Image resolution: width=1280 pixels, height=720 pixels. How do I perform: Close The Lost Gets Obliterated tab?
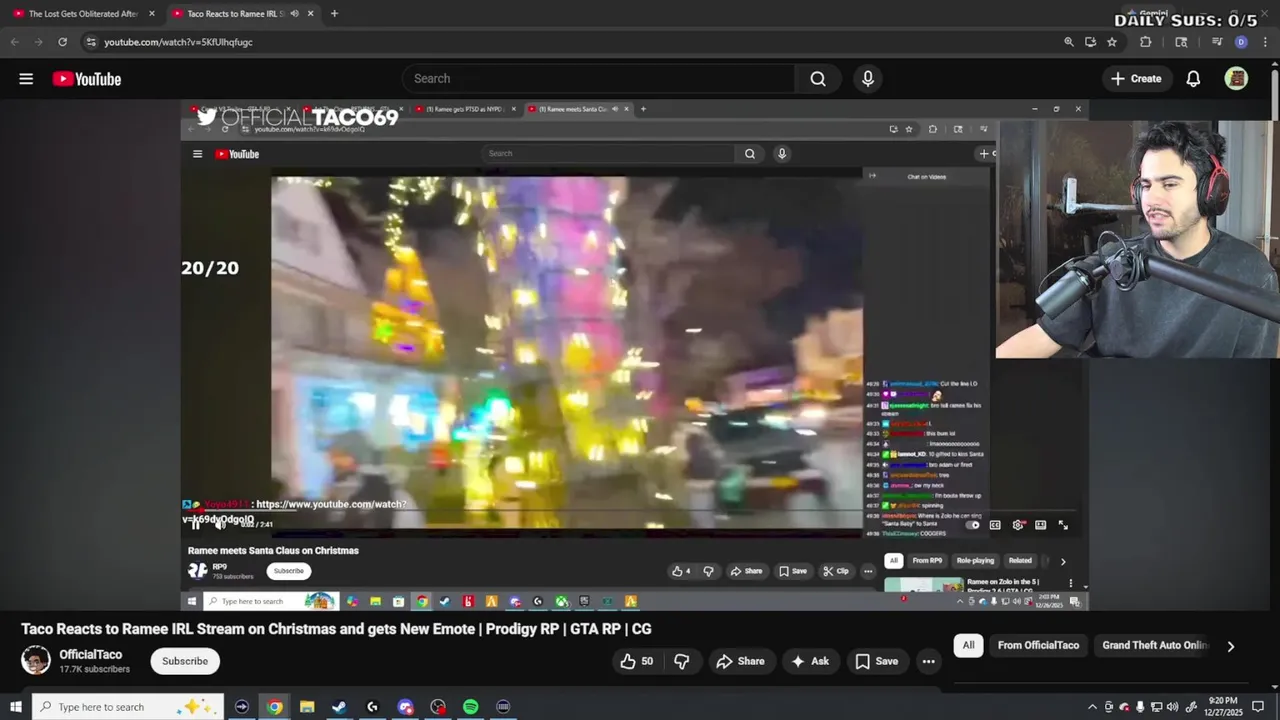[x=152, y=14]
